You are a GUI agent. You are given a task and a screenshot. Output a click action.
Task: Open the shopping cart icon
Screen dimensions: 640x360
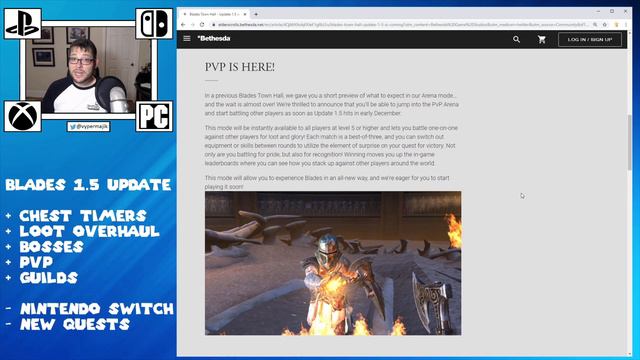tap(542, 39)
